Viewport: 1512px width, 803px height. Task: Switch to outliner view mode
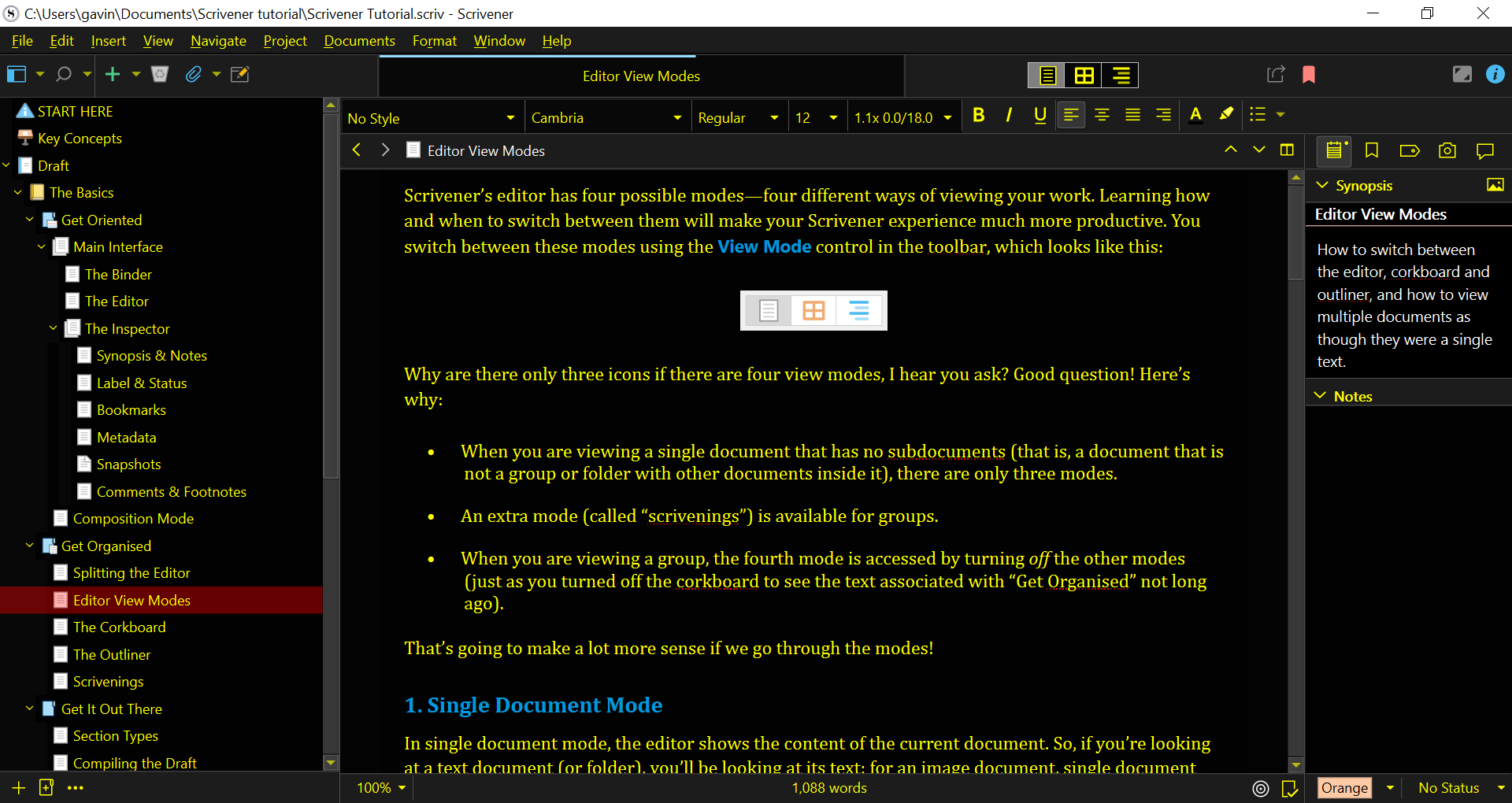click(1121, 76)
